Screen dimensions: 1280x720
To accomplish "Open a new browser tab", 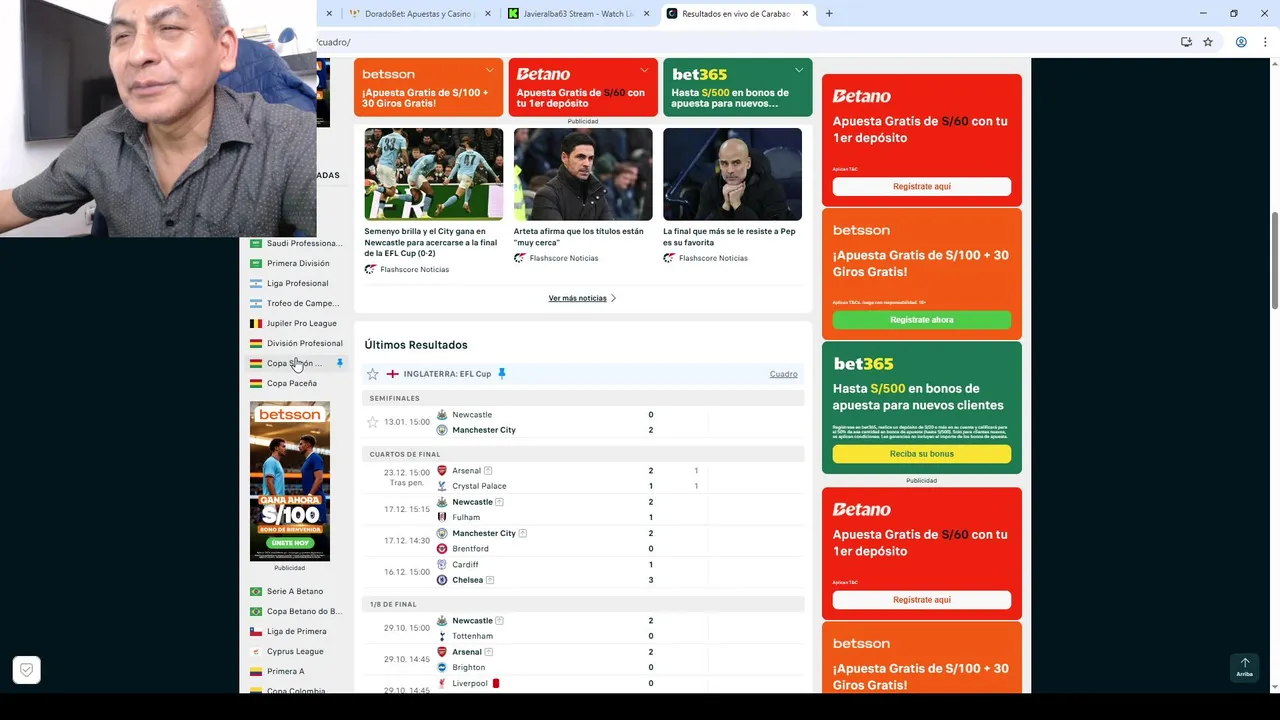I will tap(829, 14).
